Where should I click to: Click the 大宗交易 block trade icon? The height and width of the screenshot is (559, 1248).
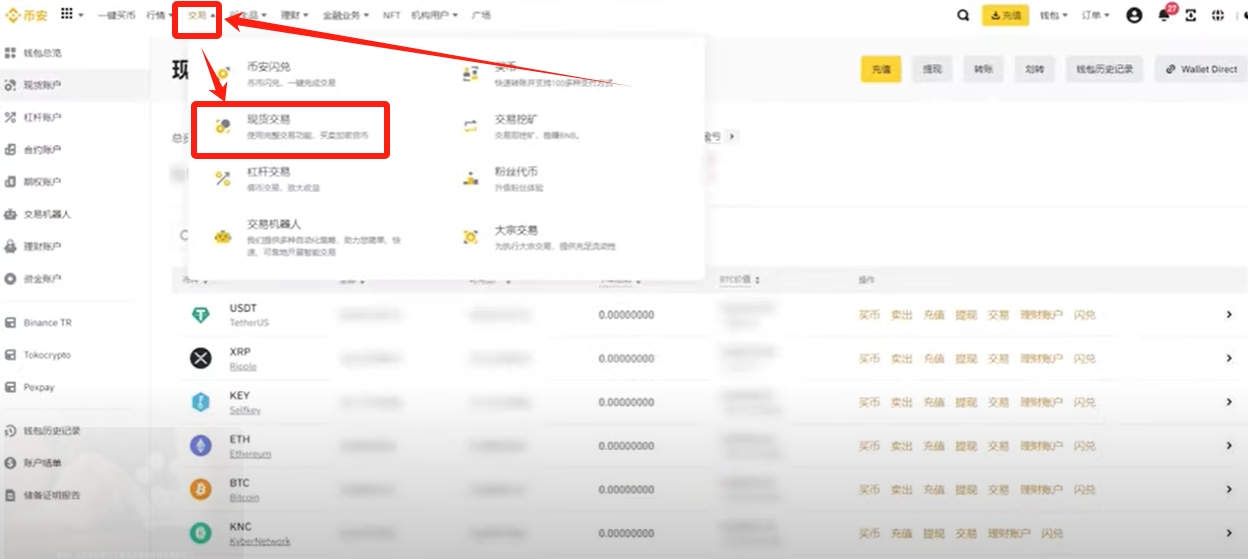[x=471, y=236]
